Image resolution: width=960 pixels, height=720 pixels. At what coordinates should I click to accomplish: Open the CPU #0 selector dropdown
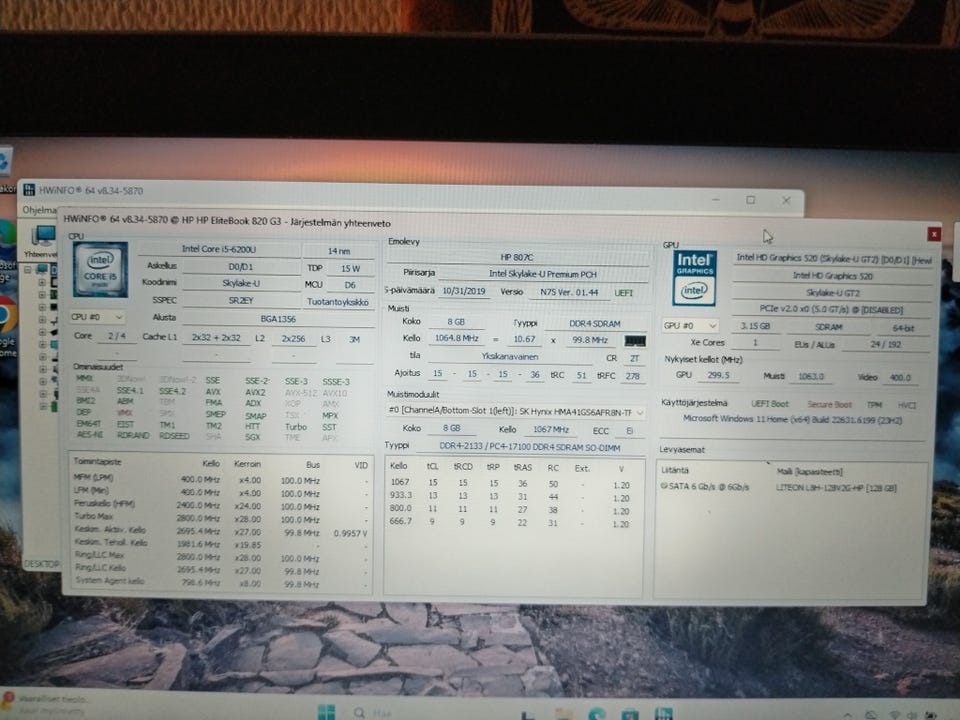(x=97, y=317)
